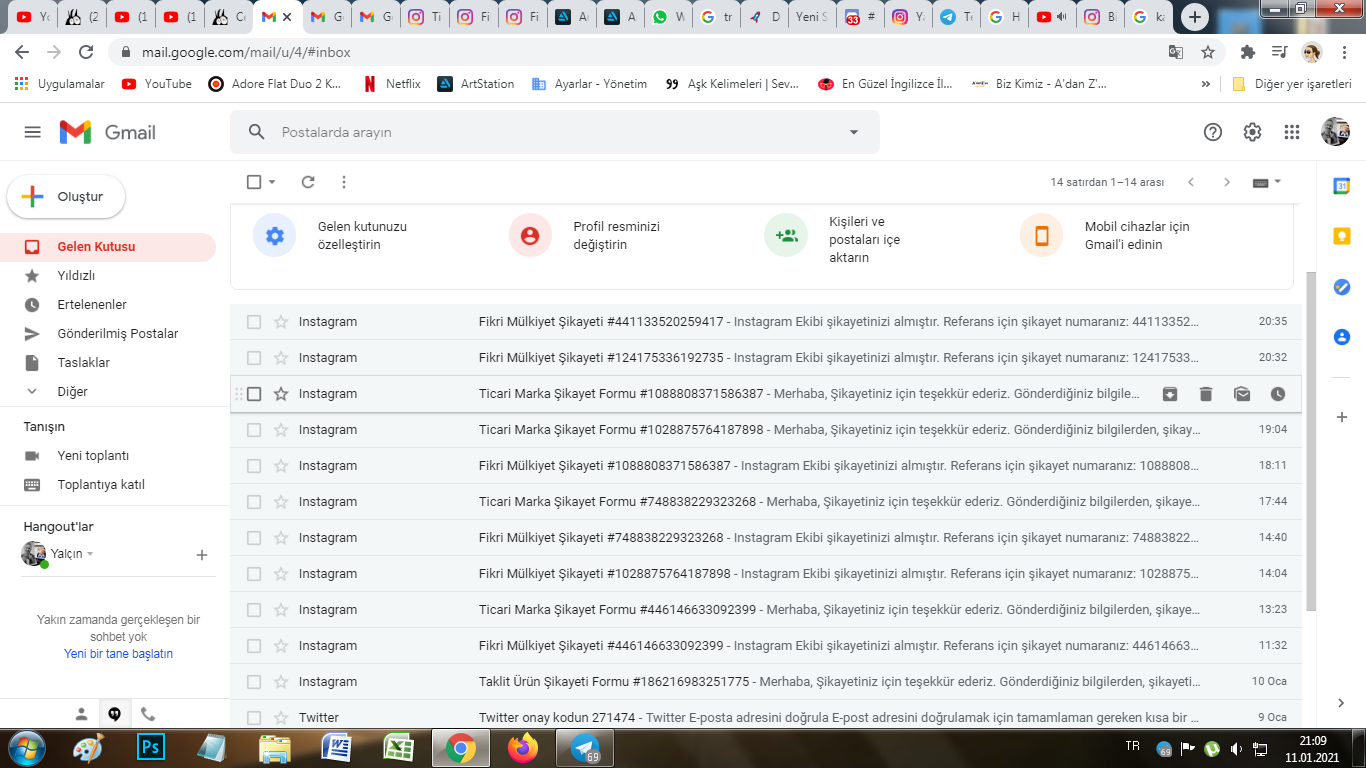Open Ertelenenler snoozed folder
The width and height of the screenshot is (1366, 768).
pyautogui.click(x=108, y=305)
